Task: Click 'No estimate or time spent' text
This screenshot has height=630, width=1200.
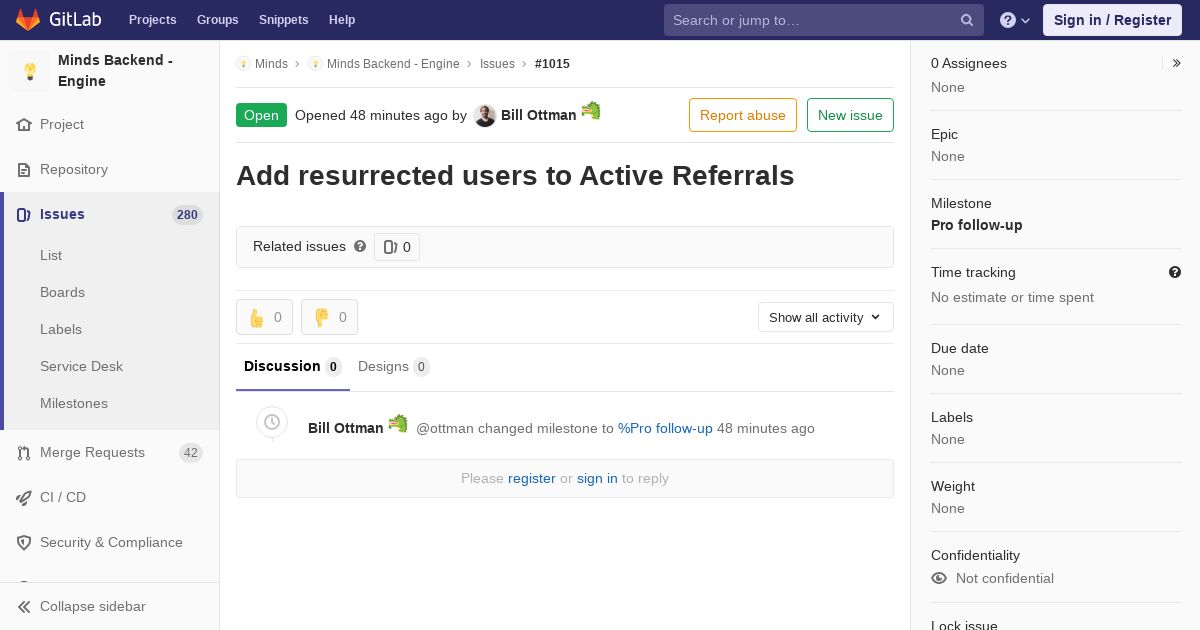Action: (1012, 297)
